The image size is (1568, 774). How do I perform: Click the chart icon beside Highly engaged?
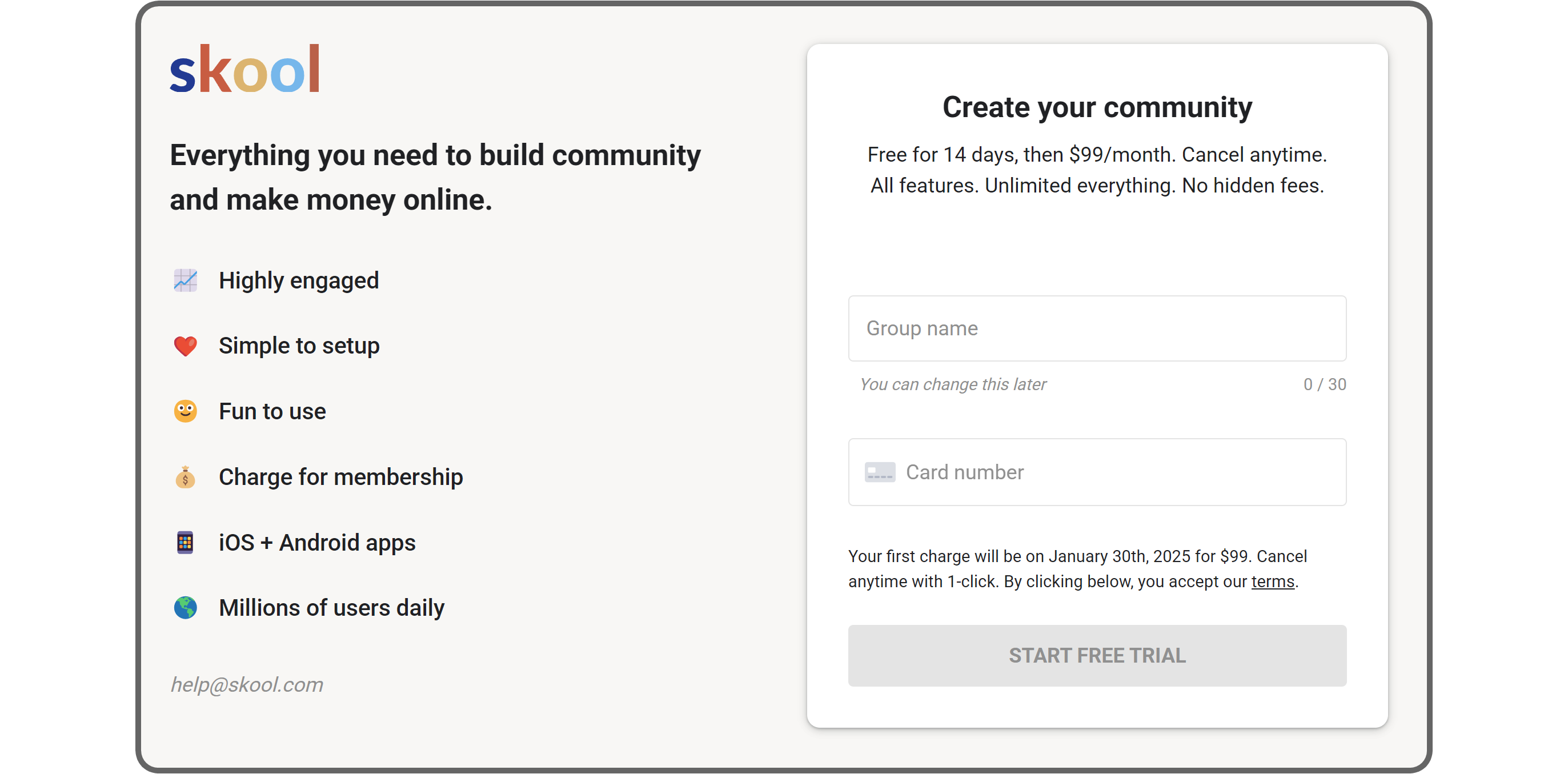pos(185,280)
